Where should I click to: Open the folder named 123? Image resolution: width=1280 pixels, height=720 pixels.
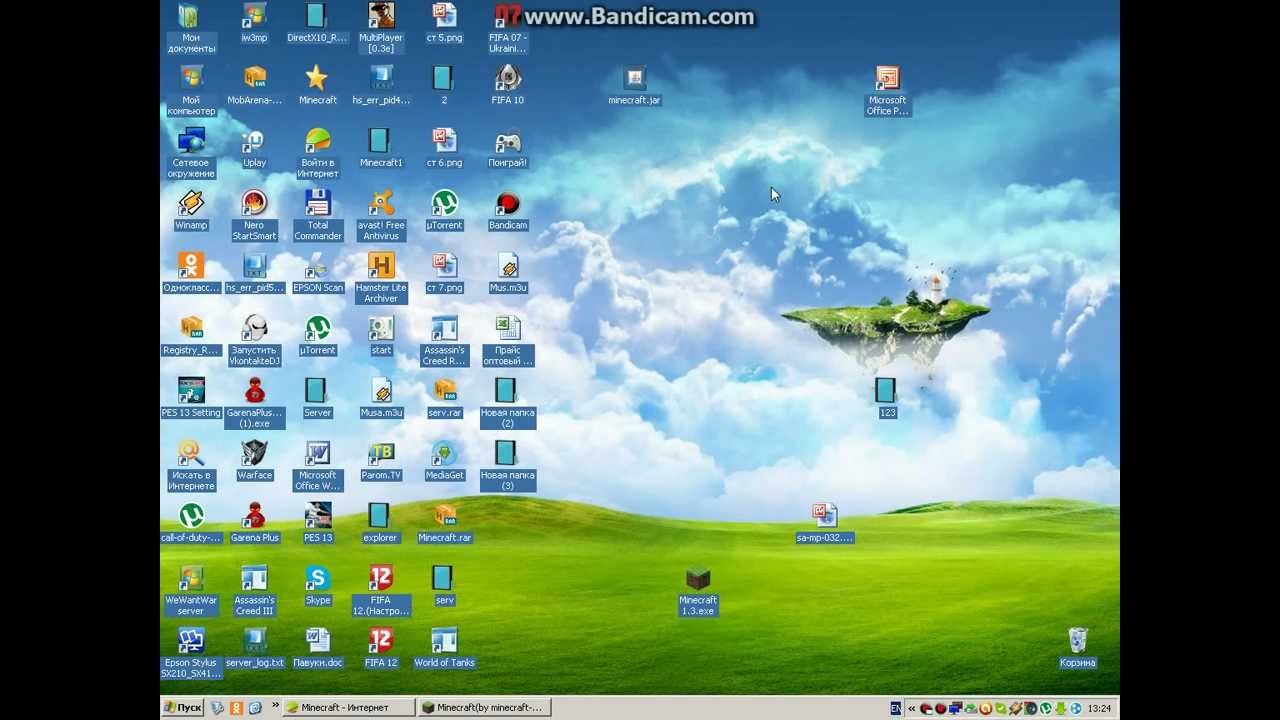pyautogui.click(x=887, y=391)
